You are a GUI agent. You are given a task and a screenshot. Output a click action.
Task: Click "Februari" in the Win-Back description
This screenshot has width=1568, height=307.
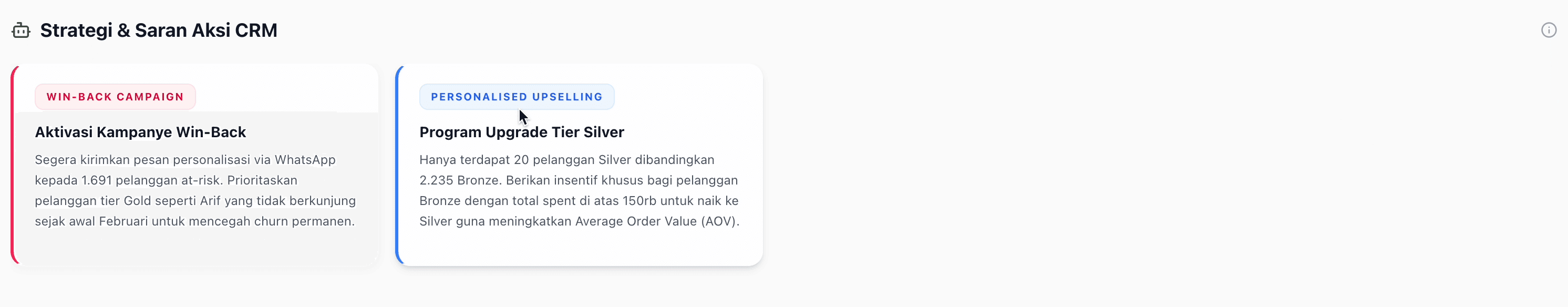tap(123, 221)
